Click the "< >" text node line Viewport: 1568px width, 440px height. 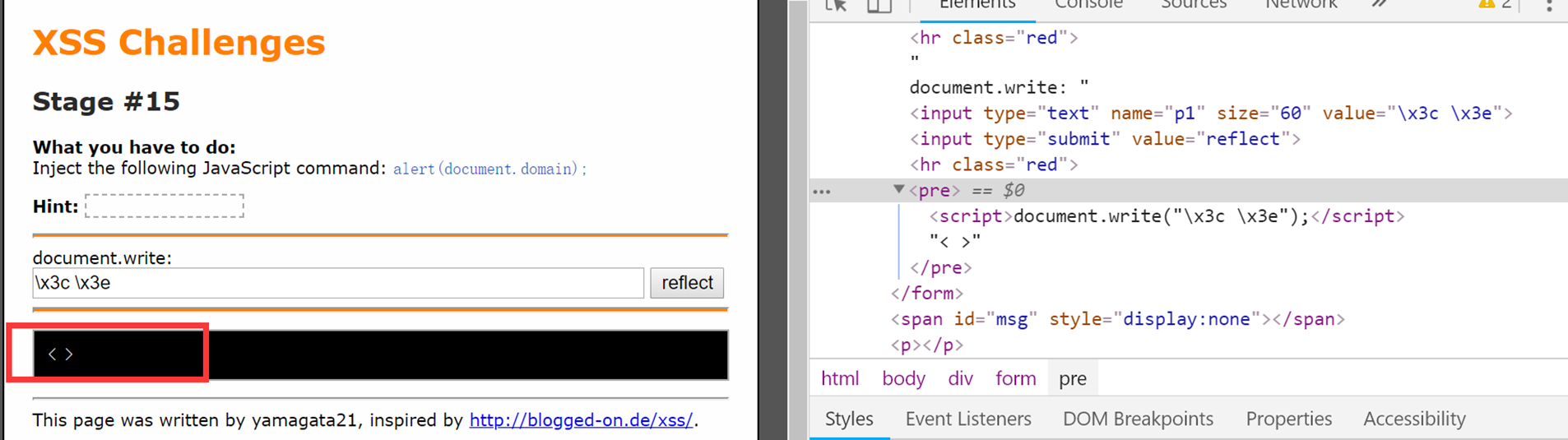[x=954, y=242]
